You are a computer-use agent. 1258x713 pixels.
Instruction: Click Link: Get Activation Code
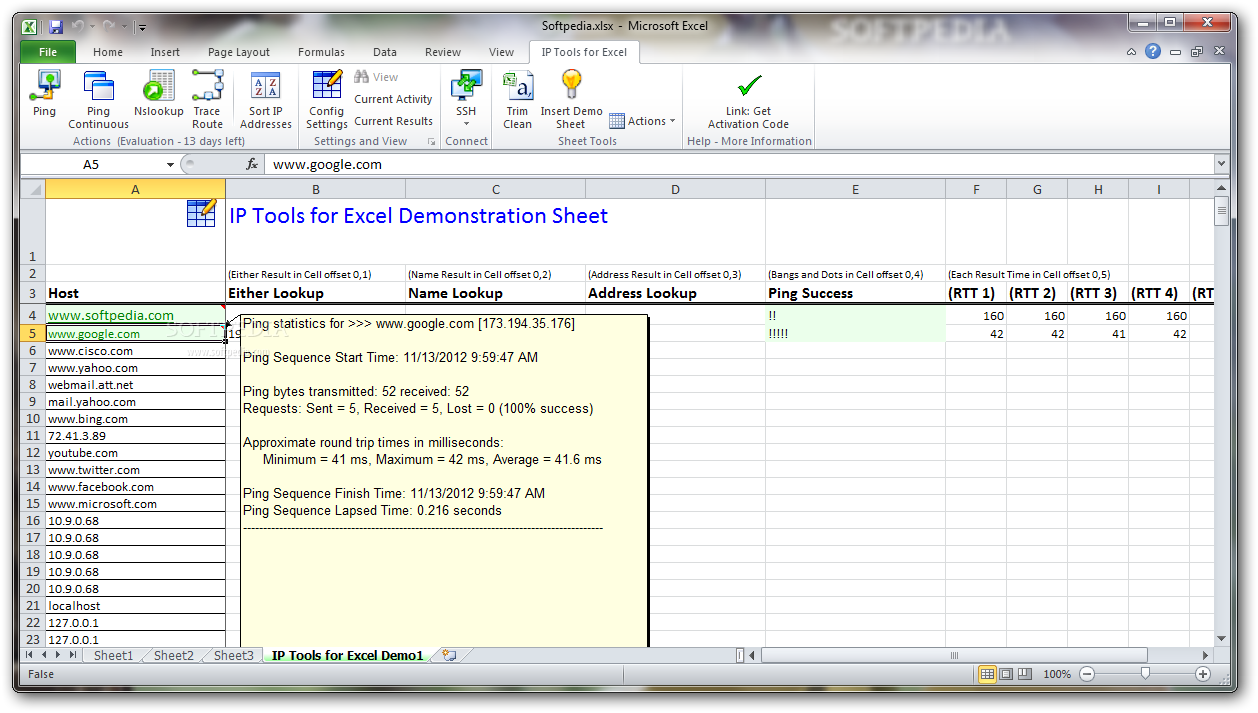click(748, 100)
